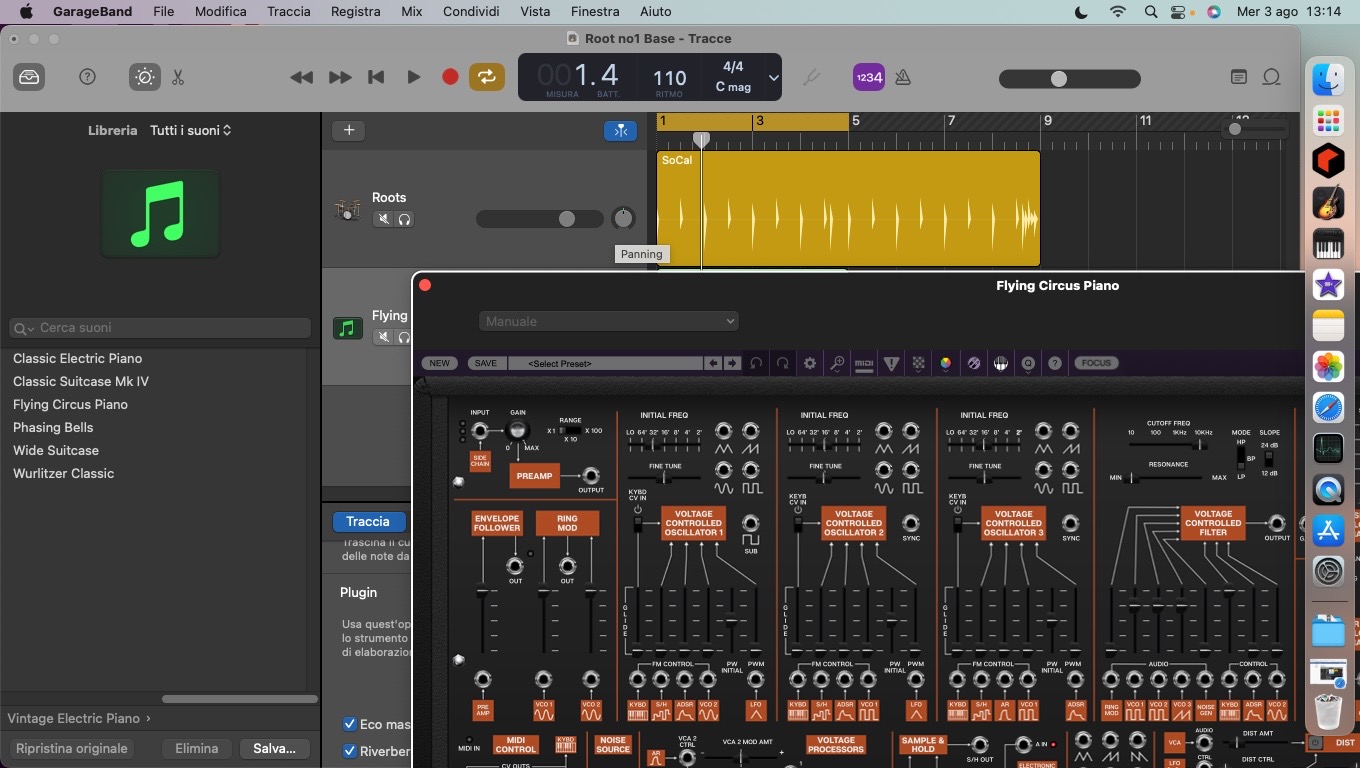This screenshot has height=768, width=1360.
Task: Click NEW button in synth toolbar
Action: tap(440, 363)
